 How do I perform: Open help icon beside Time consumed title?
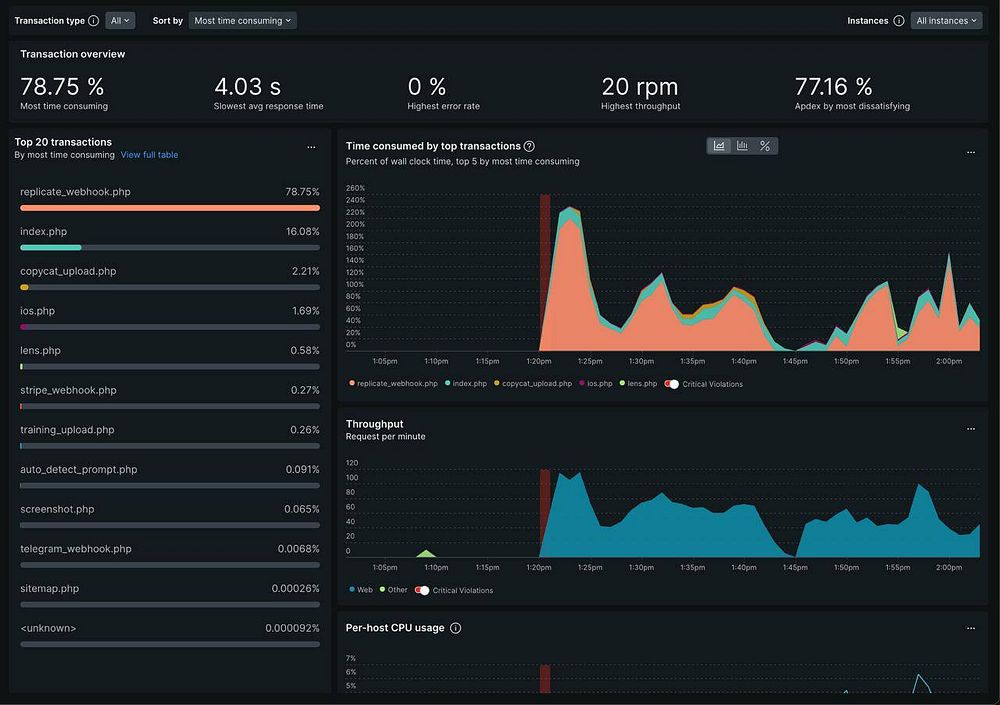(529, 146)
